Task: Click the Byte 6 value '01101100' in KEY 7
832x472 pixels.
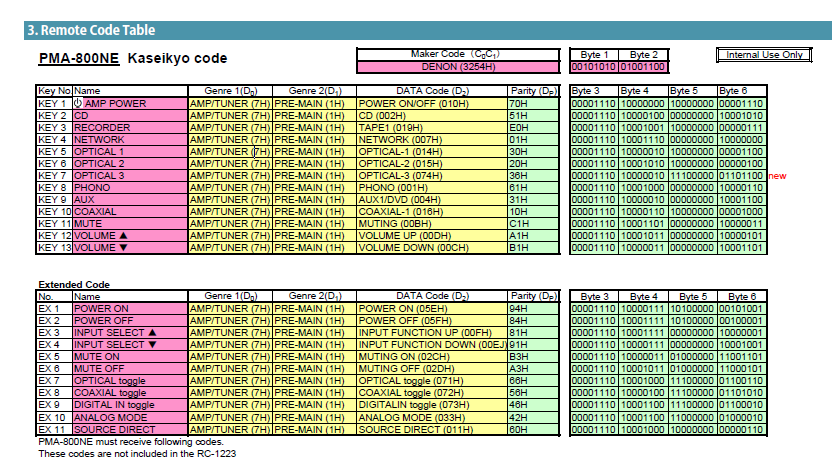Action: pyautogui.click(x=742, y=176)
